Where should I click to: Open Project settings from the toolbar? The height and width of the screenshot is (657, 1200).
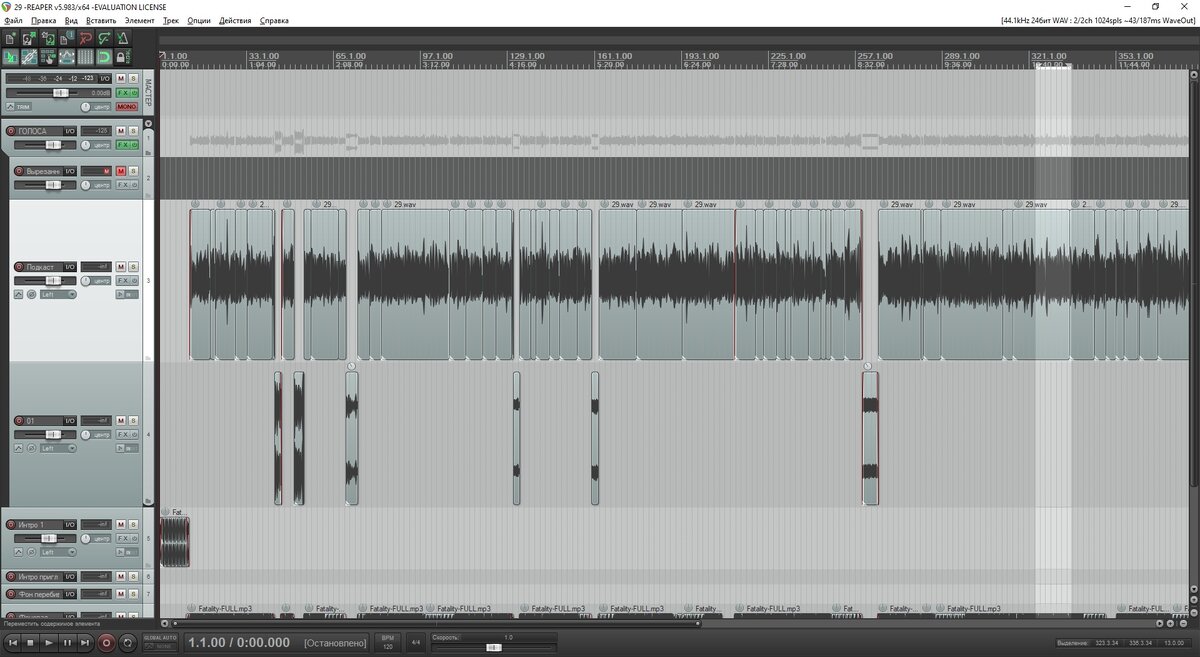66,39
